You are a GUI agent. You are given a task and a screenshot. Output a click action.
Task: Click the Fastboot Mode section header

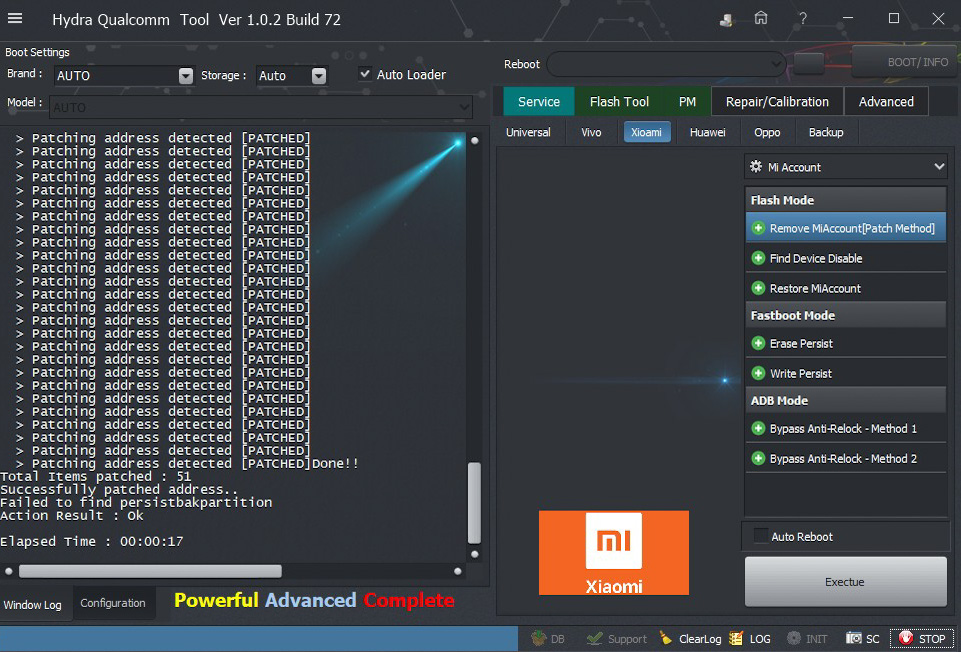tap(846, 315)
